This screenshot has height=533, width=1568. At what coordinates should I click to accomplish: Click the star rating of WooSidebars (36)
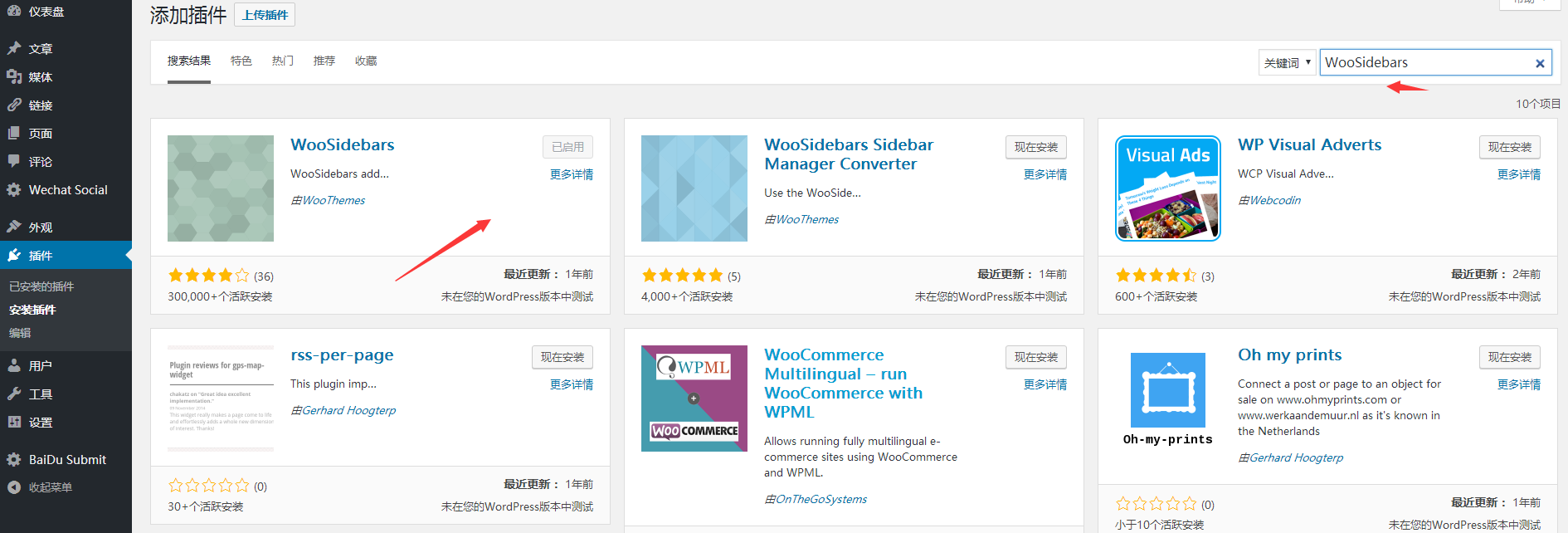(x=208, y=276)
